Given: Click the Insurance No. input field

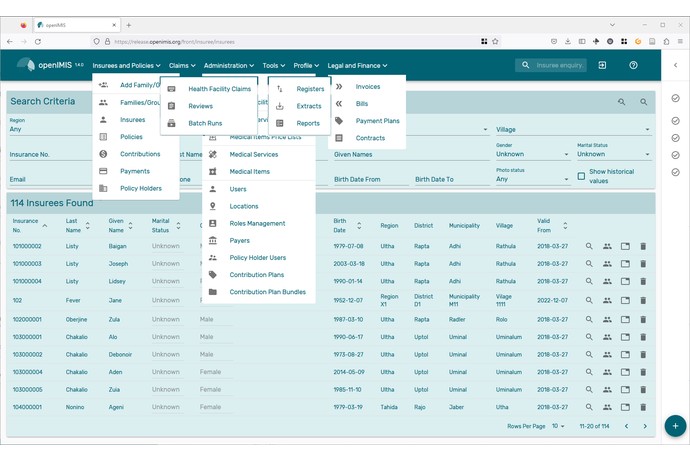Looking at the screenshot, I should point(50,155).
